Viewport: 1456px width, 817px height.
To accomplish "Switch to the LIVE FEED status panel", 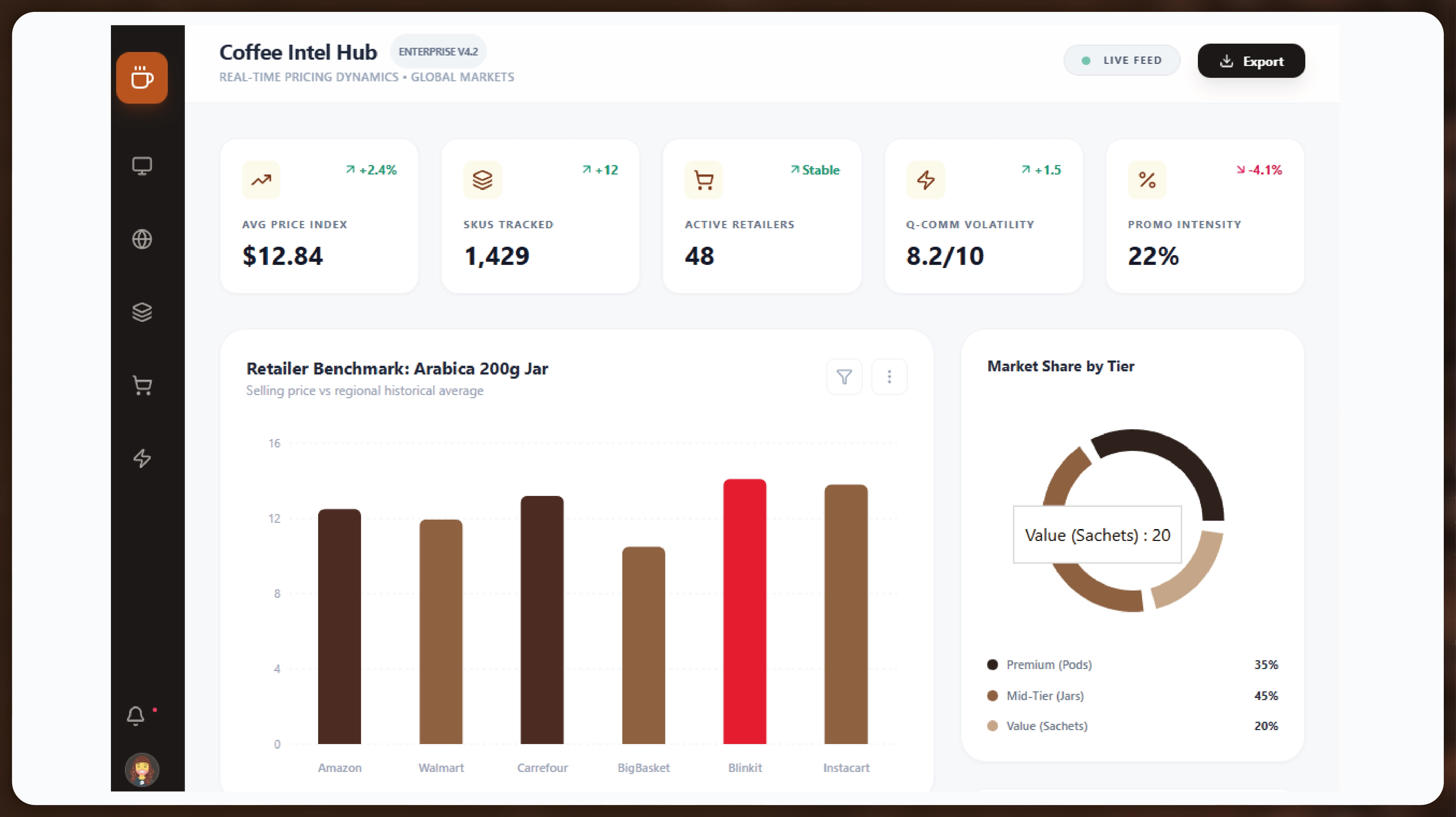I will tap(1122, 60).
